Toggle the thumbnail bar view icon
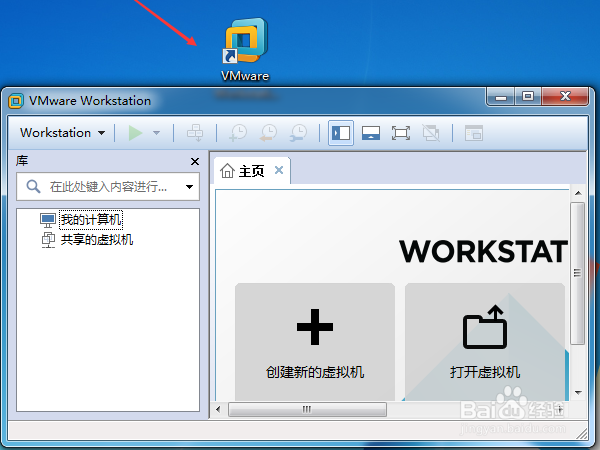The image size is (600, 450). pos(371,133)
